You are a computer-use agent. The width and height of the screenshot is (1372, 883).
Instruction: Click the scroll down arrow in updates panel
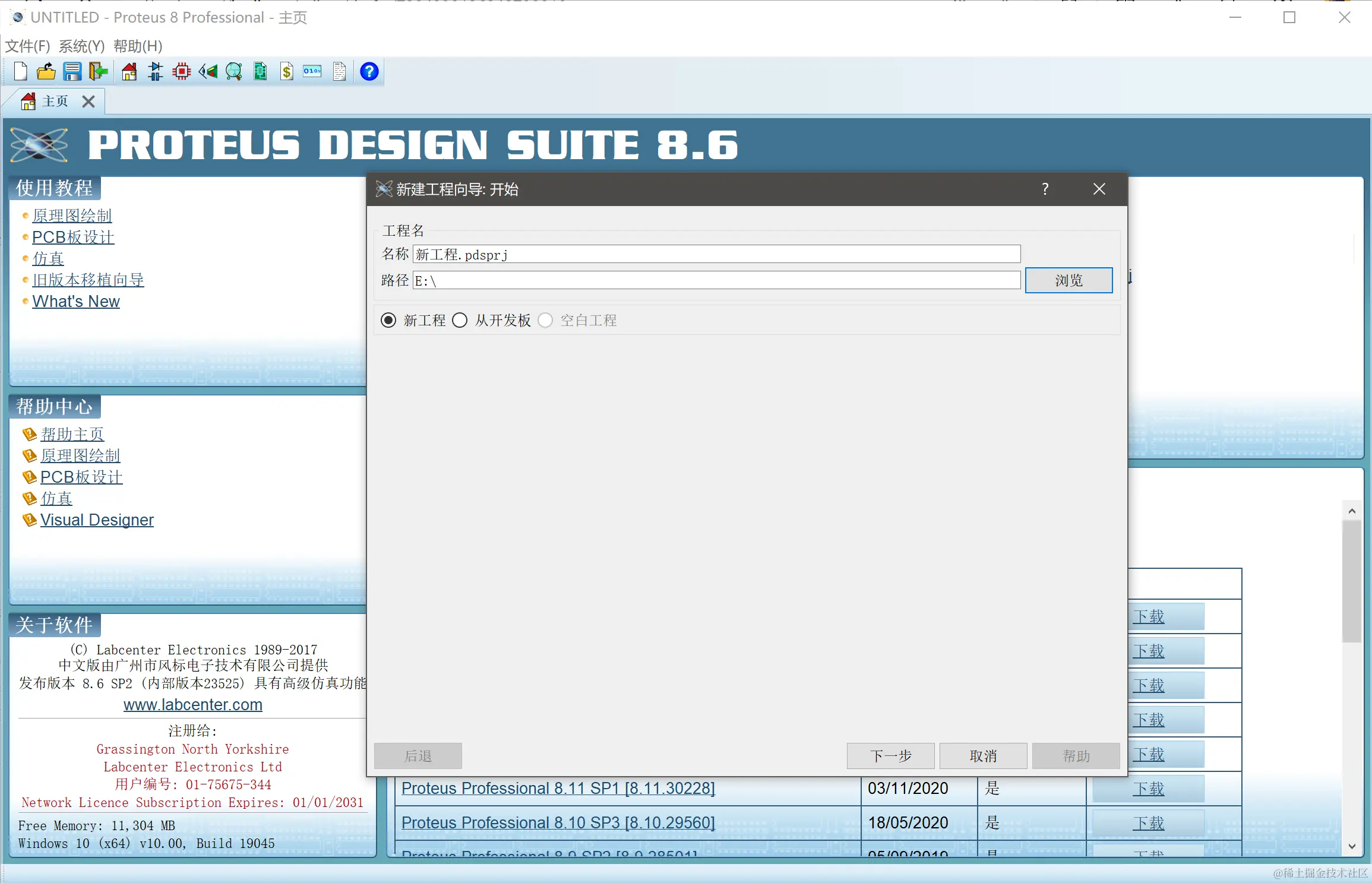click(x=1352, y=846)
